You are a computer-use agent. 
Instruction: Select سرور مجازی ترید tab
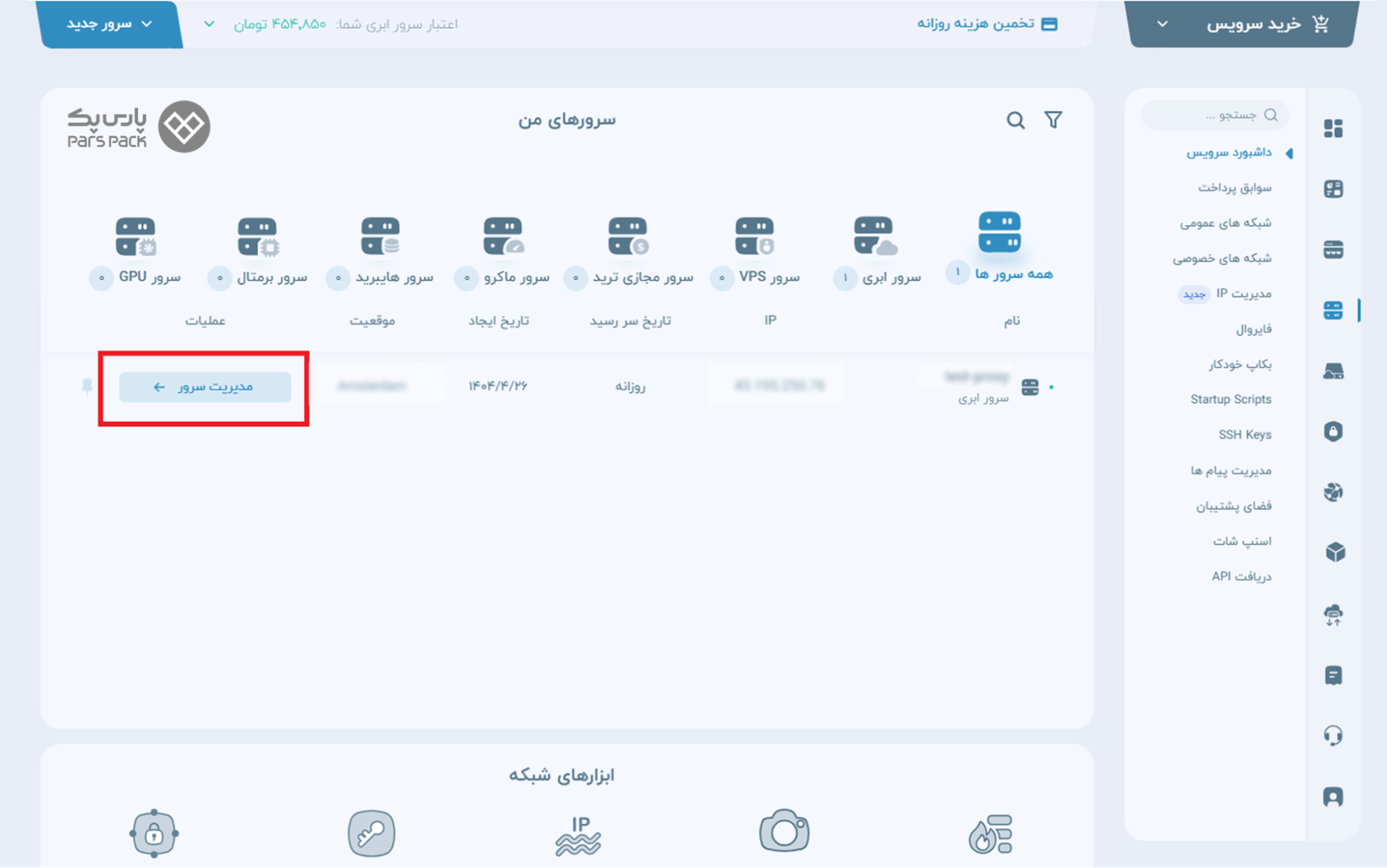point(629,254)
